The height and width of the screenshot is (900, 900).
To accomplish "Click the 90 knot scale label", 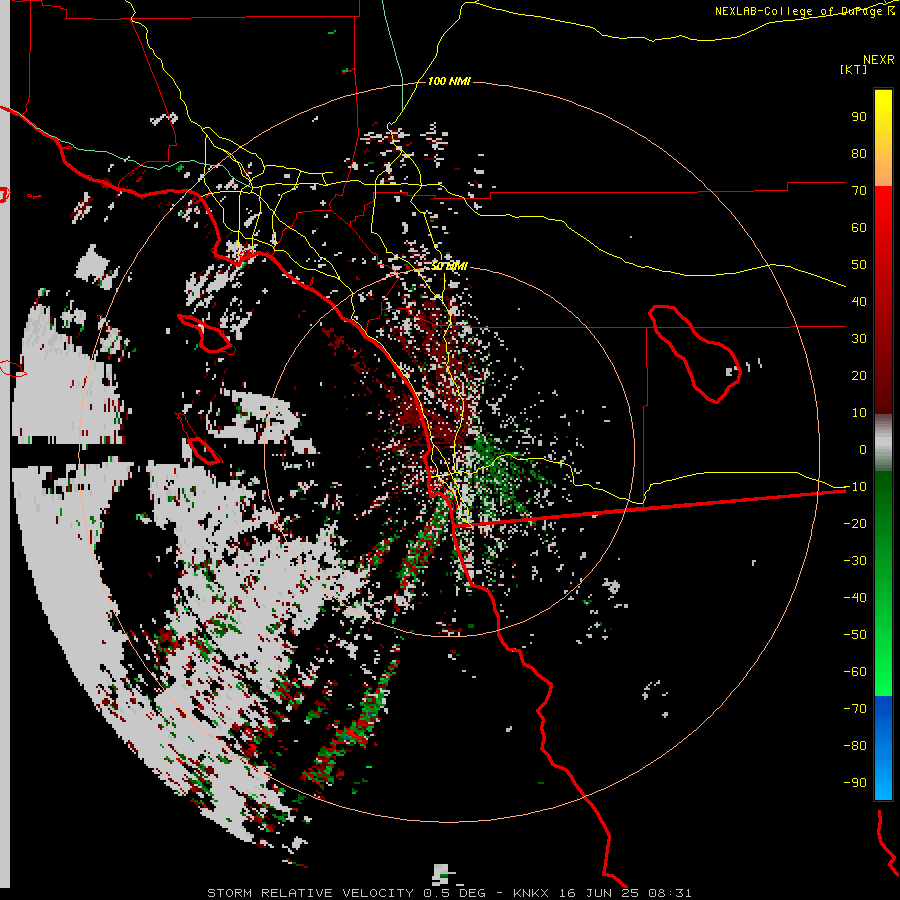I will pyautogui.click(x=859, y=117).
